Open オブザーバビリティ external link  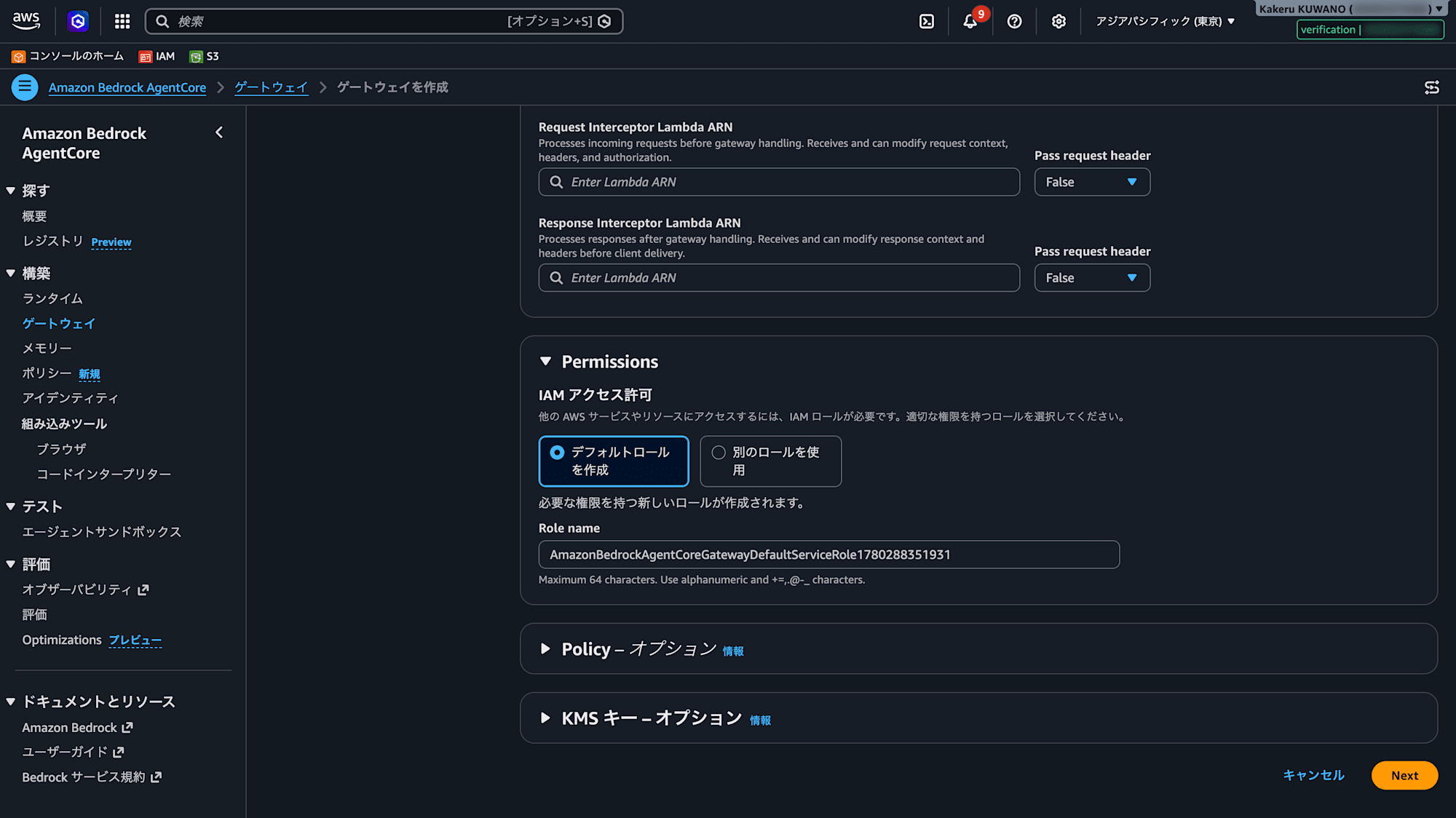(x=85, y=589)
